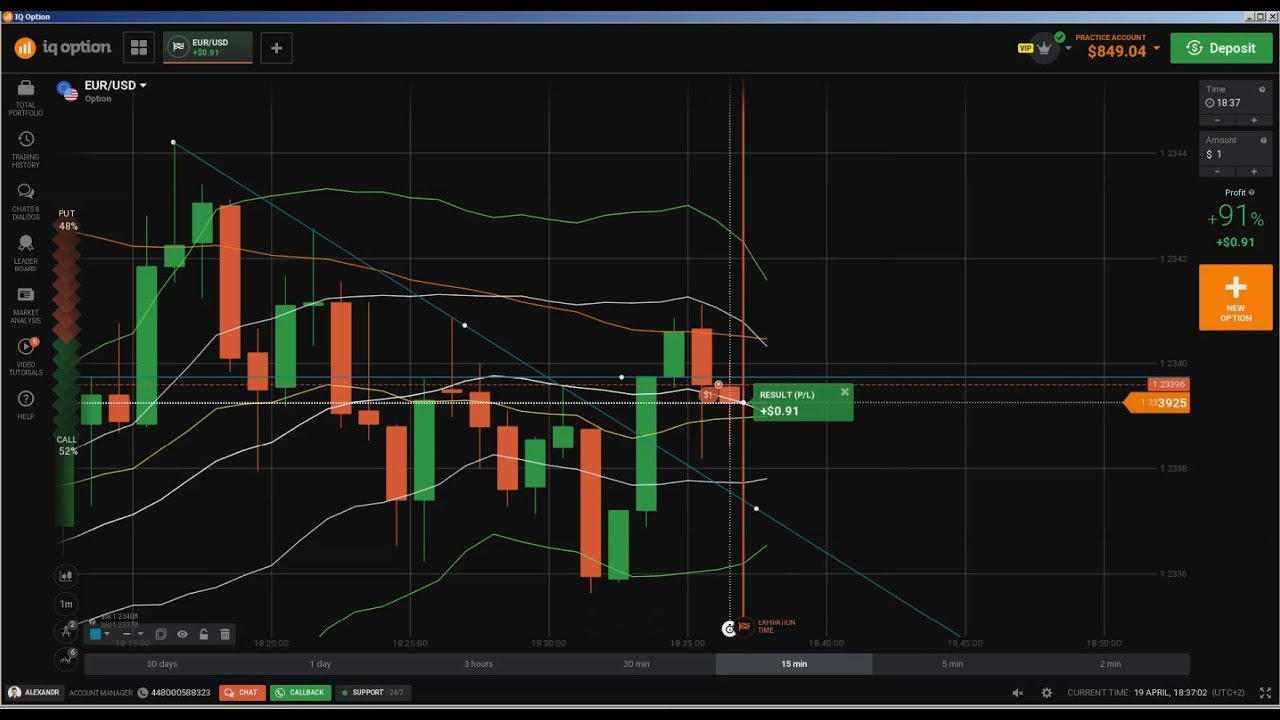Open the chart type candlestick icon

pos(66,576)
